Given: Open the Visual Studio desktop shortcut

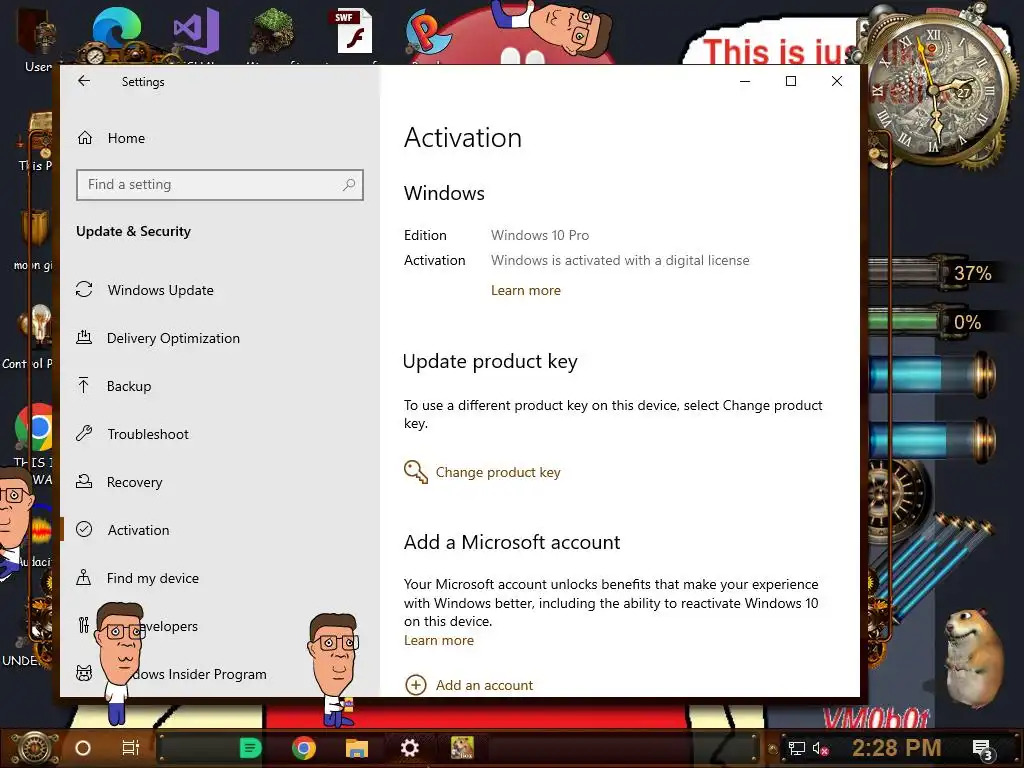Looking at the screenshot, I should coord(196,33).
